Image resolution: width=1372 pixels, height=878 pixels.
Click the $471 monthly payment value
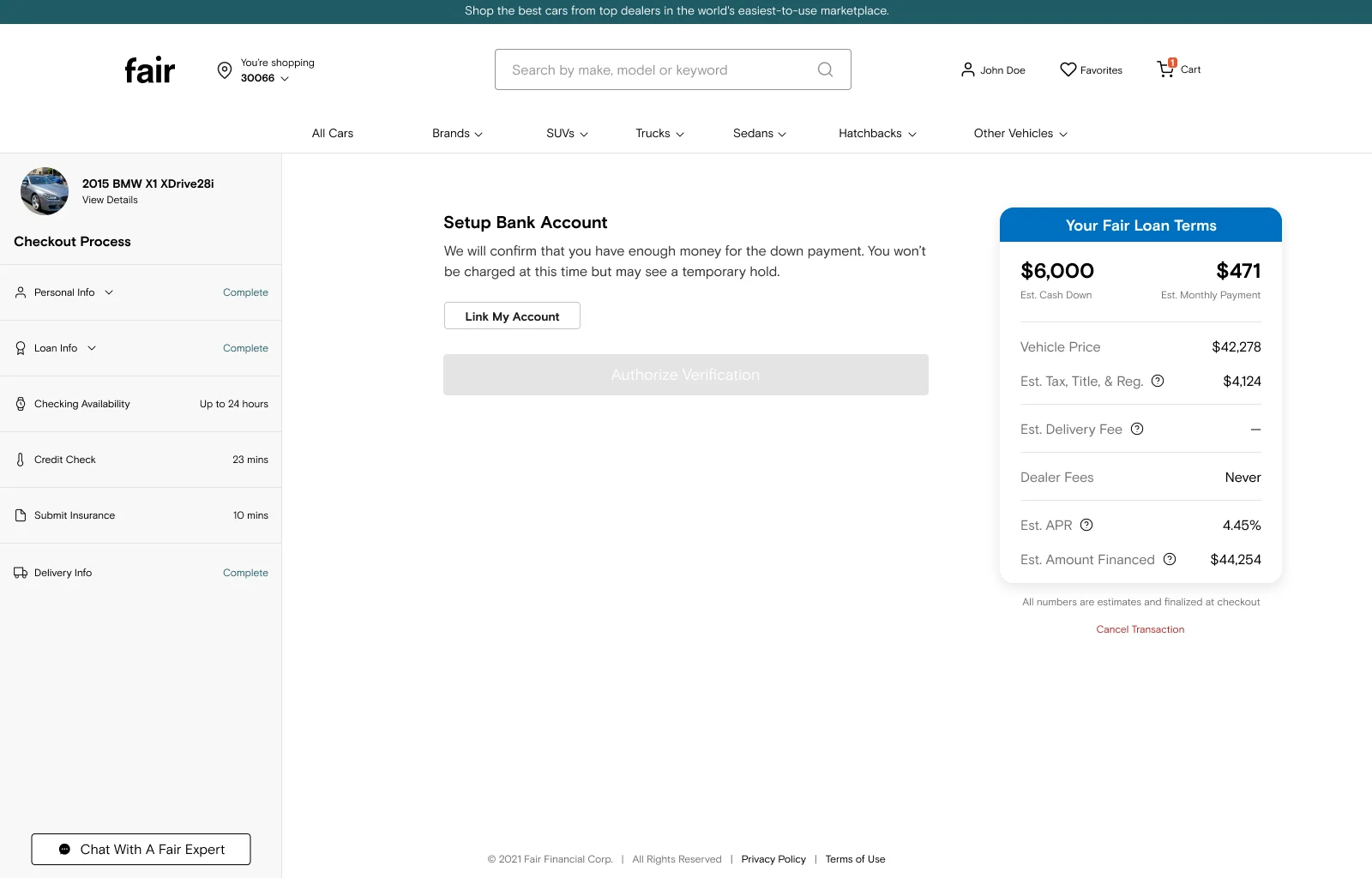point(1238,271)
